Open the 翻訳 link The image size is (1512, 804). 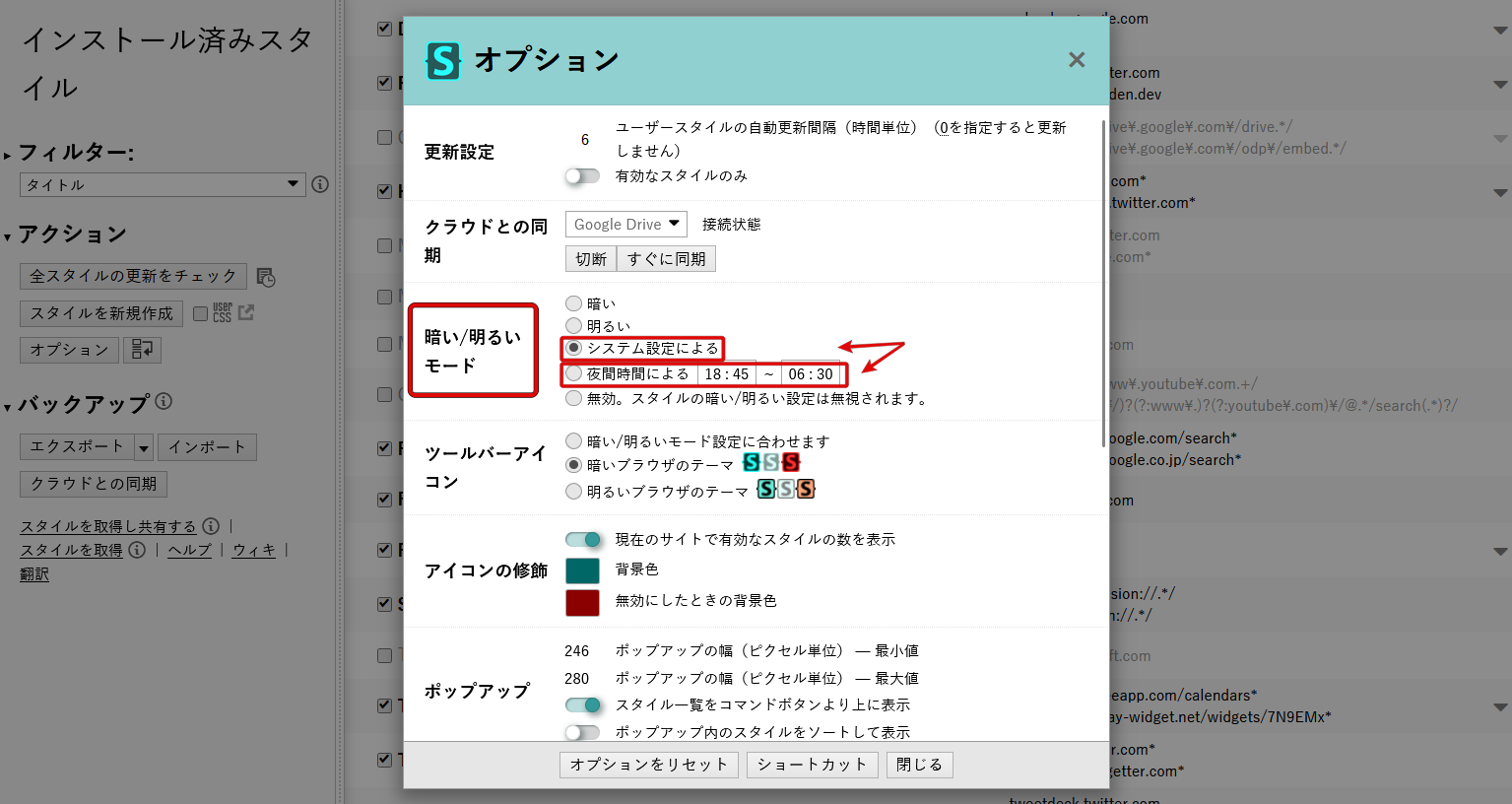click(34, 573)
